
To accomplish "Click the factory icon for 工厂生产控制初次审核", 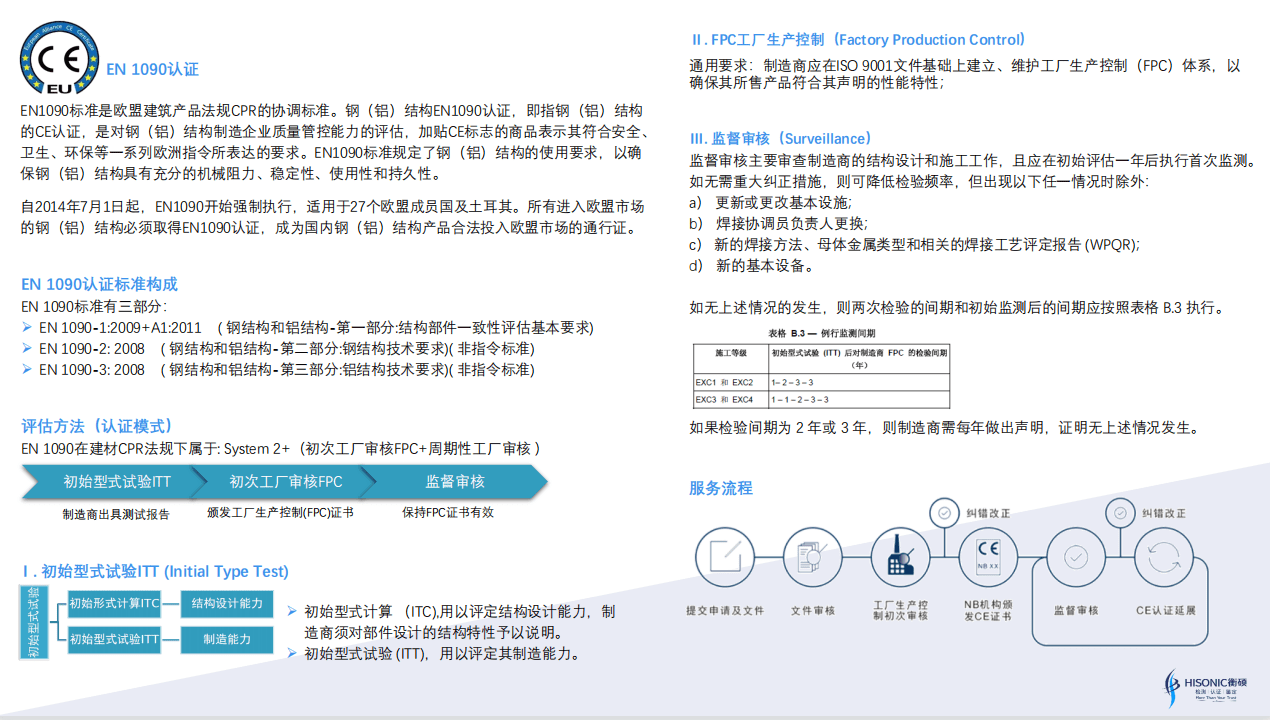I will pos(899,558).
